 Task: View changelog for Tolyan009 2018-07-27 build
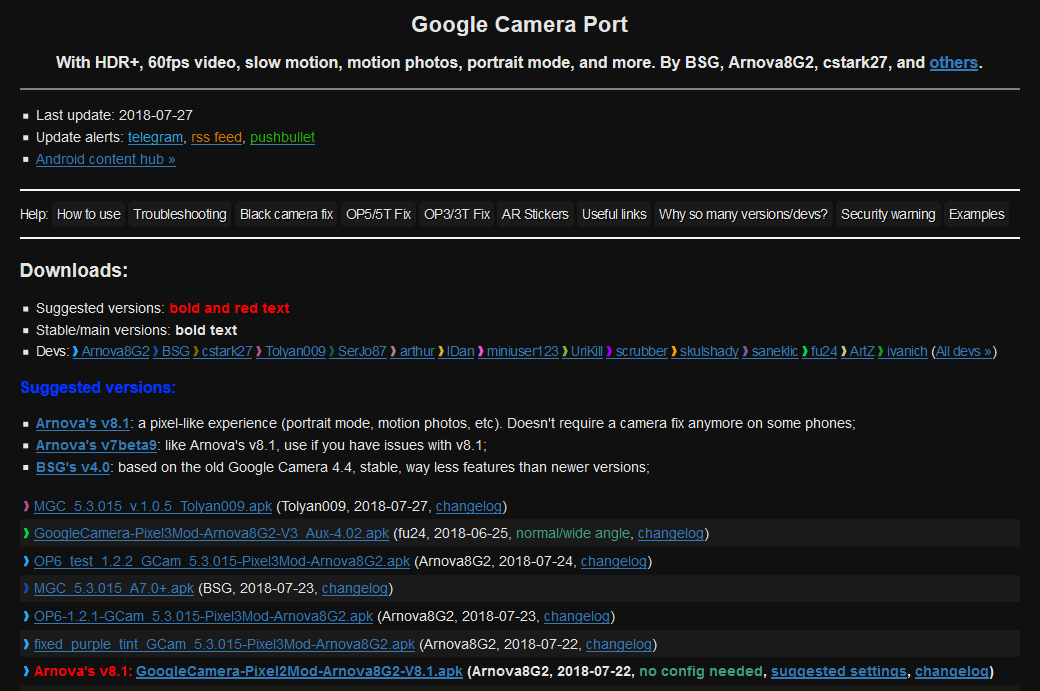[469, 506]
